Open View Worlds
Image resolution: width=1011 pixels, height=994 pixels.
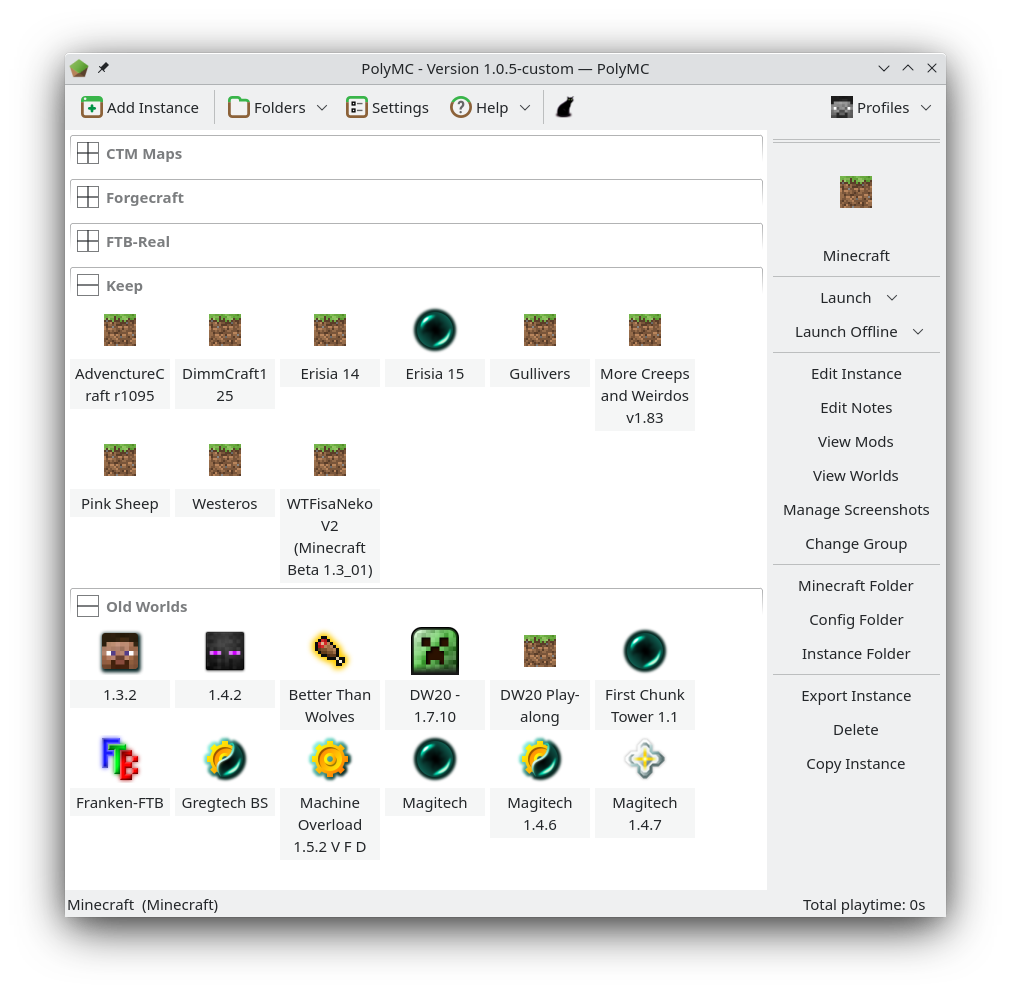(x=856, y=476)
